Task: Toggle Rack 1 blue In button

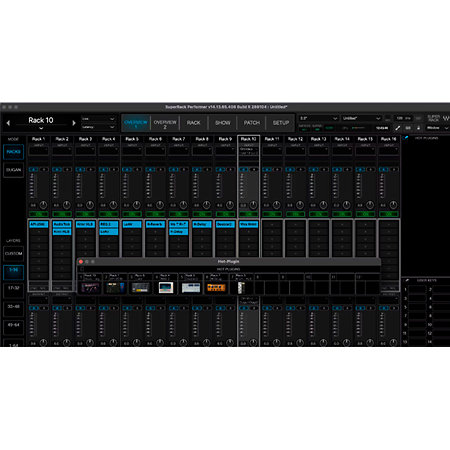Action: point(33,170)
